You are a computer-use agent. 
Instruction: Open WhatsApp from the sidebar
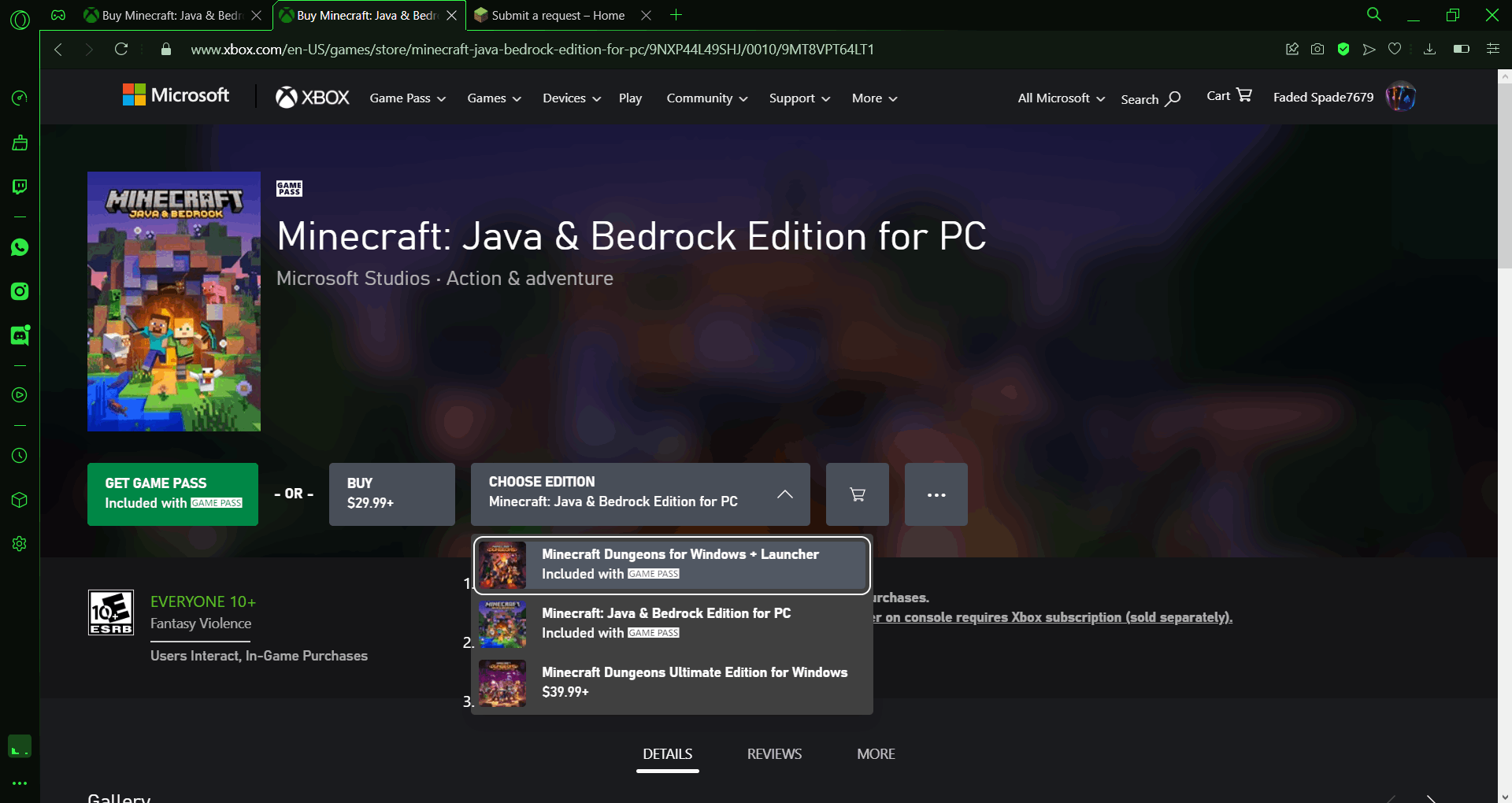(20, 248)
